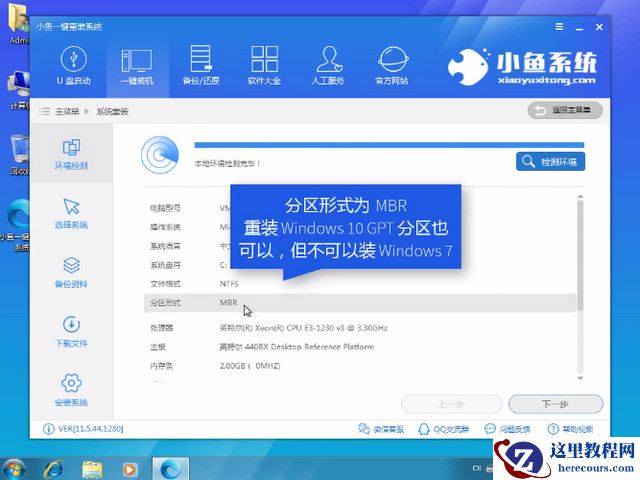This screenshot has width=640, height=480.
Task: Click the detection progress bar
Action: coord(389,145)
